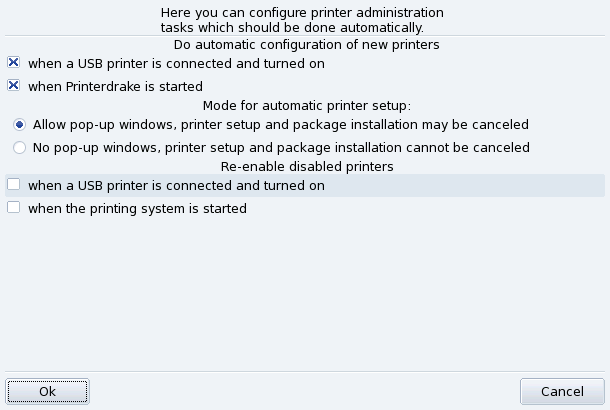Click 'Here you can configure printer administration' line
This screenshot has width=610, height=410.
point(303,11)
